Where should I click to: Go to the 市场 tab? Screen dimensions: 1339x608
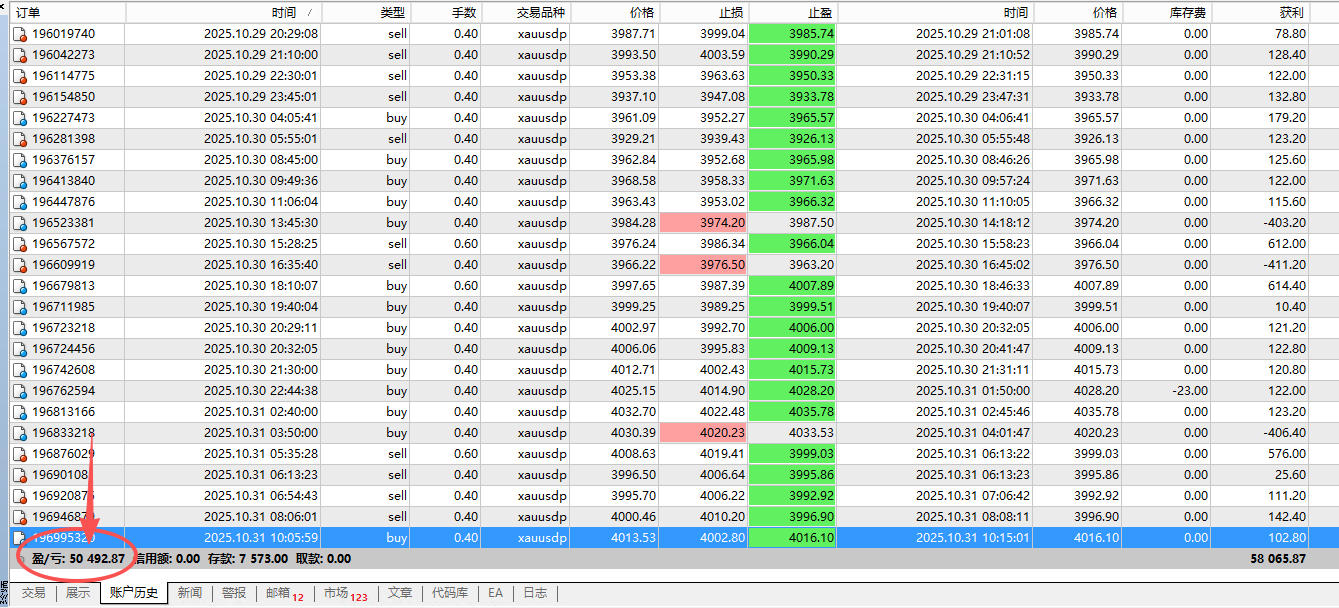[x=346, y=593]
